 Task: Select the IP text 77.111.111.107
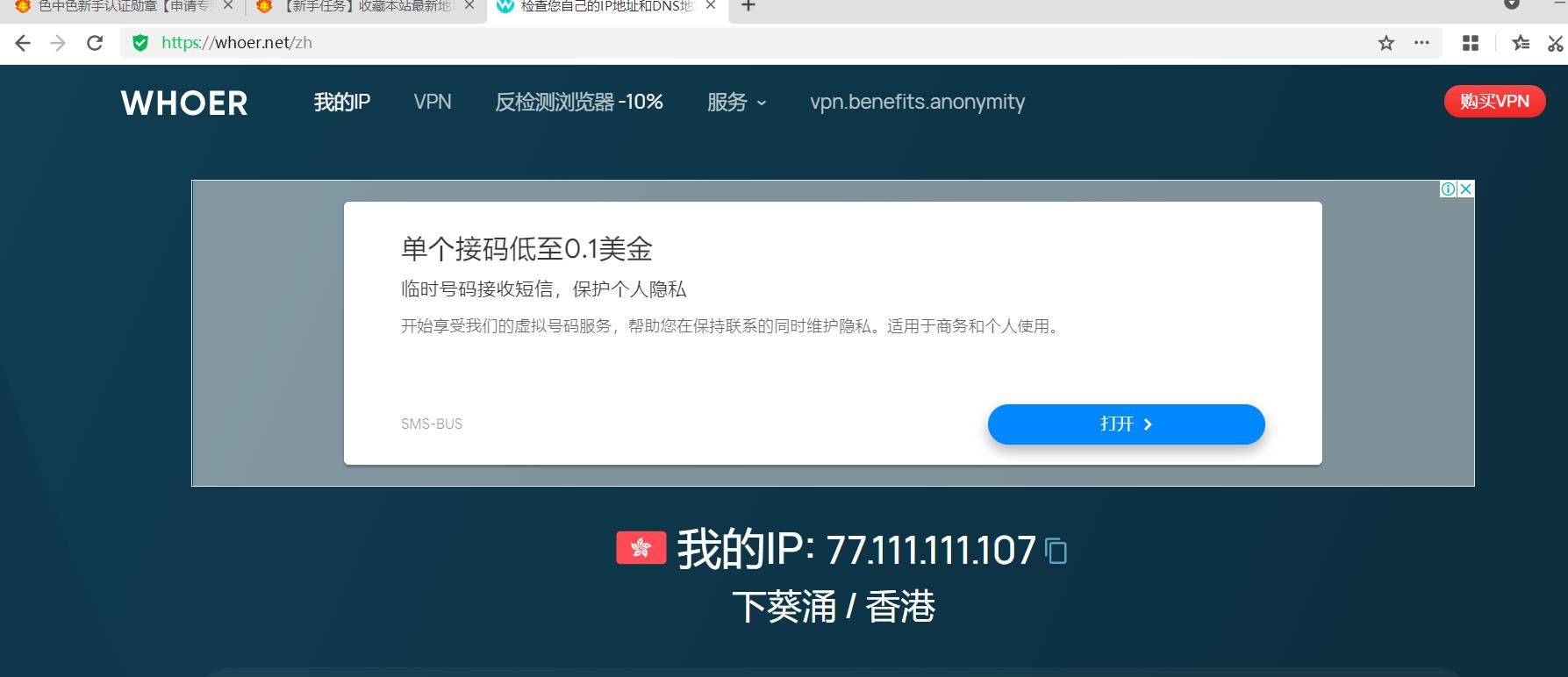pos(931,551)
